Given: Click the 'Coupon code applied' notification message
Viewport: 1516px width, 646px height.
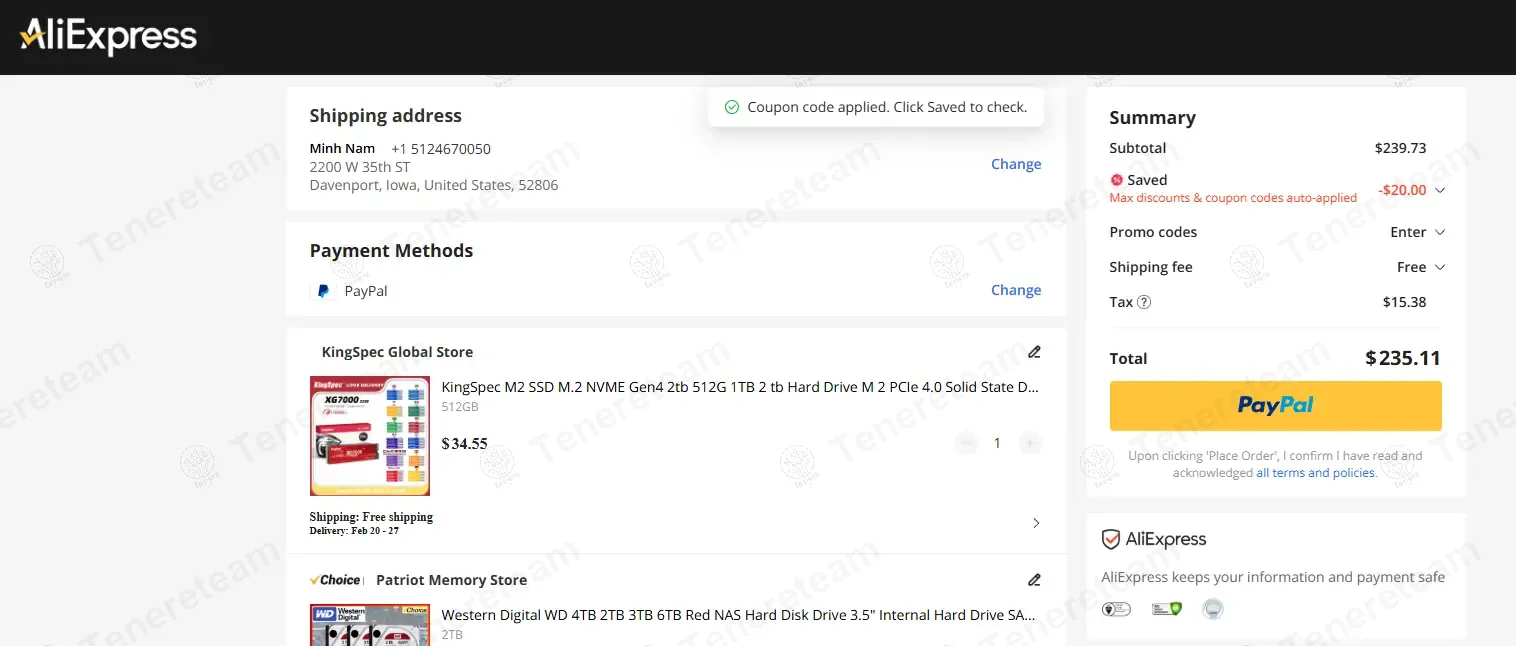Looking at the screenshot, I should coord(887,107).
